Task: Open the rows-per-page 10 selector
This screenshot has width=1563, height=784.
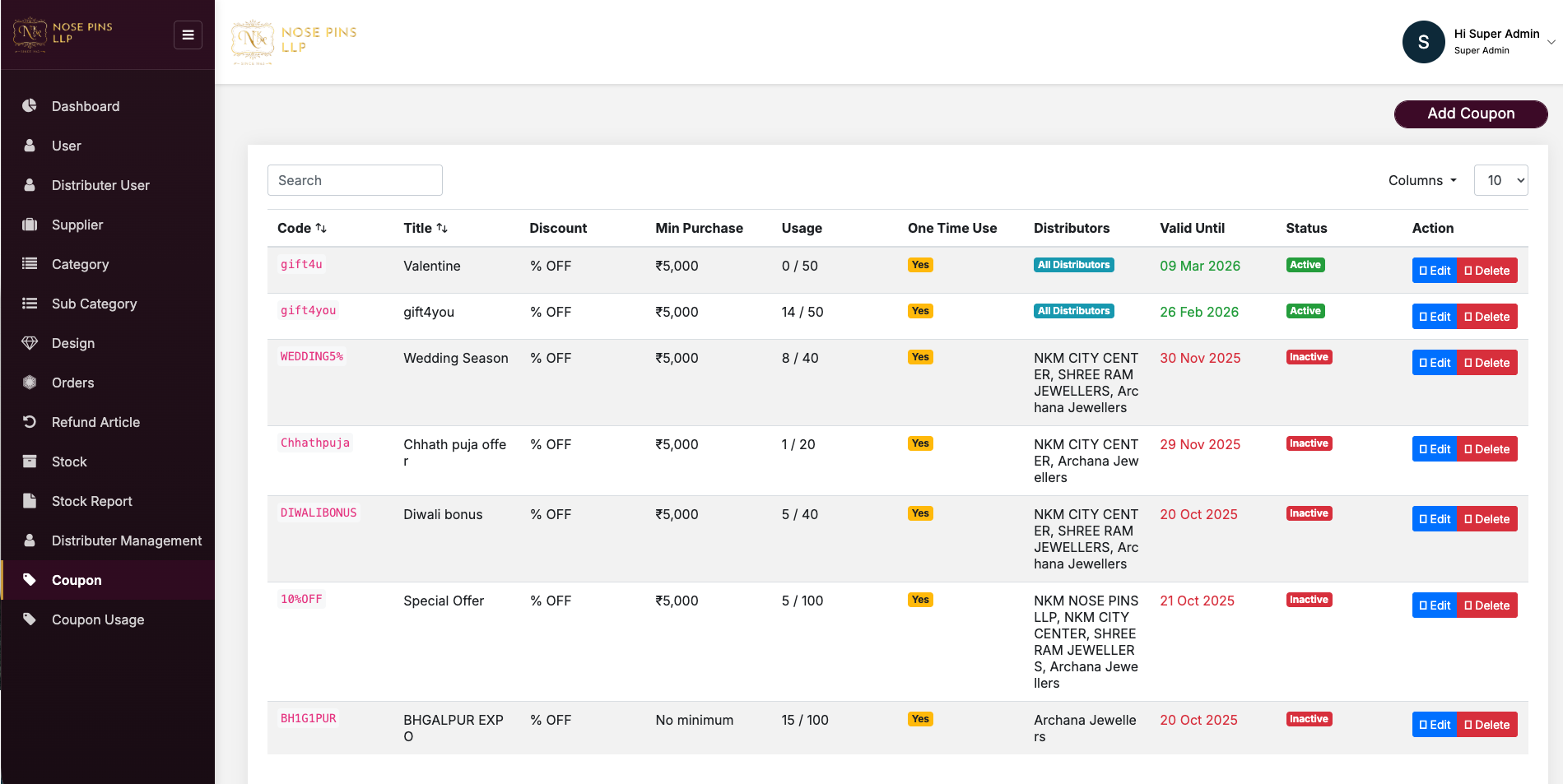Action: 1500,180
